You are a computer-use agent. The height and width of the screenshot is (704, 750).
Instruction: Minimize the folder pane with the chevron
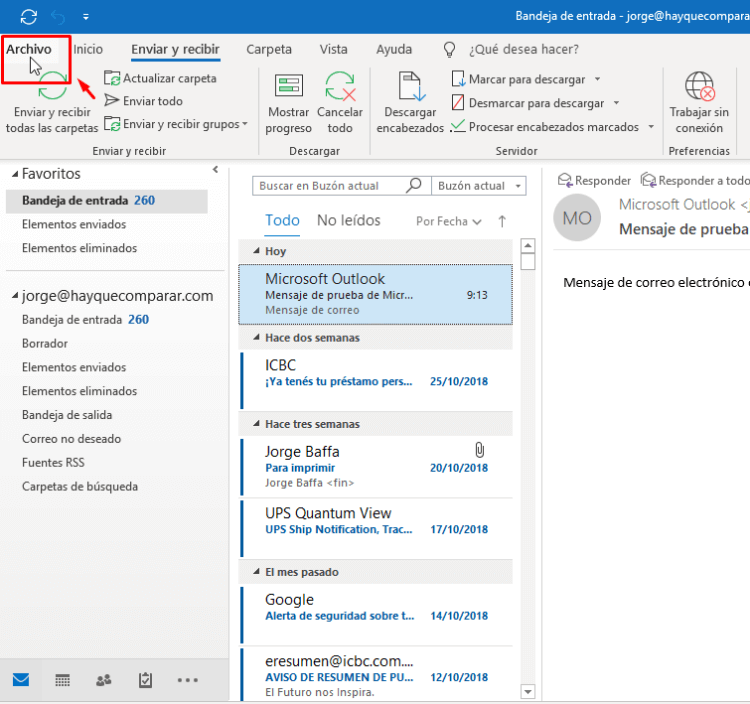click(215, 169)
